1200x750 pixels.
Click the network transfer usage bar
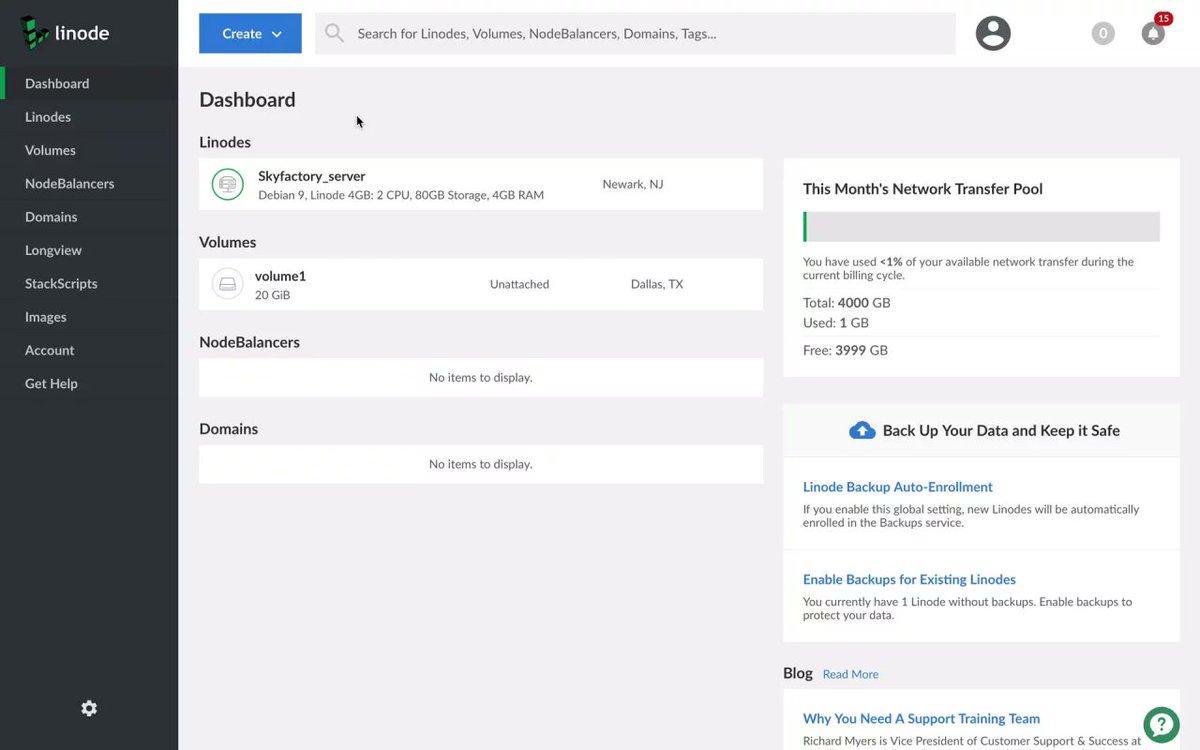click(x=981, y=226)
